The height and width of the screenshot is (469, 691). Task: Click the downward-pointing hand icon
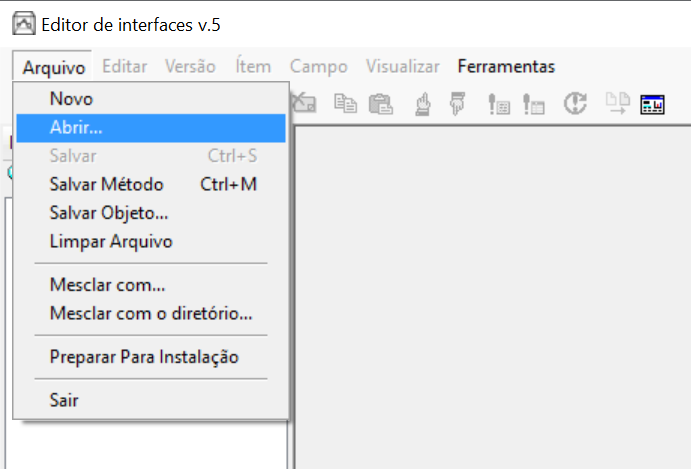click(x=457, y=102)
